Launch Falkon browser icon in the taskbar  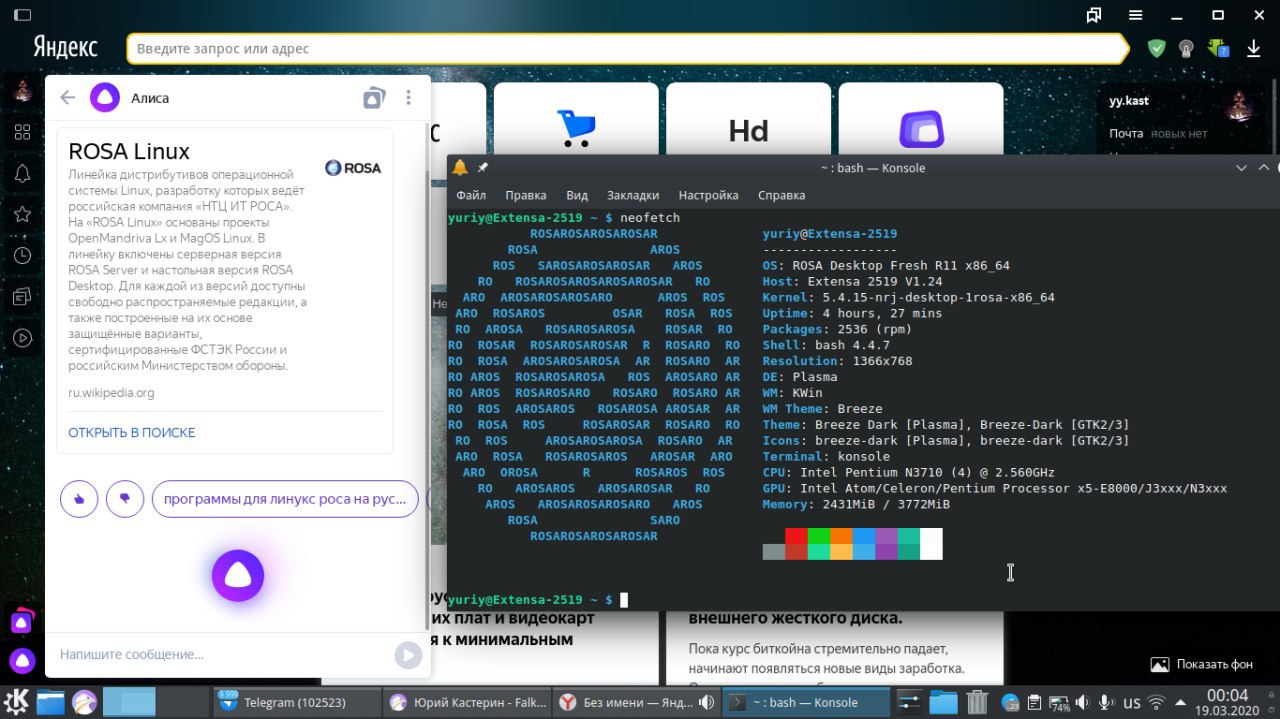point(84,701)
